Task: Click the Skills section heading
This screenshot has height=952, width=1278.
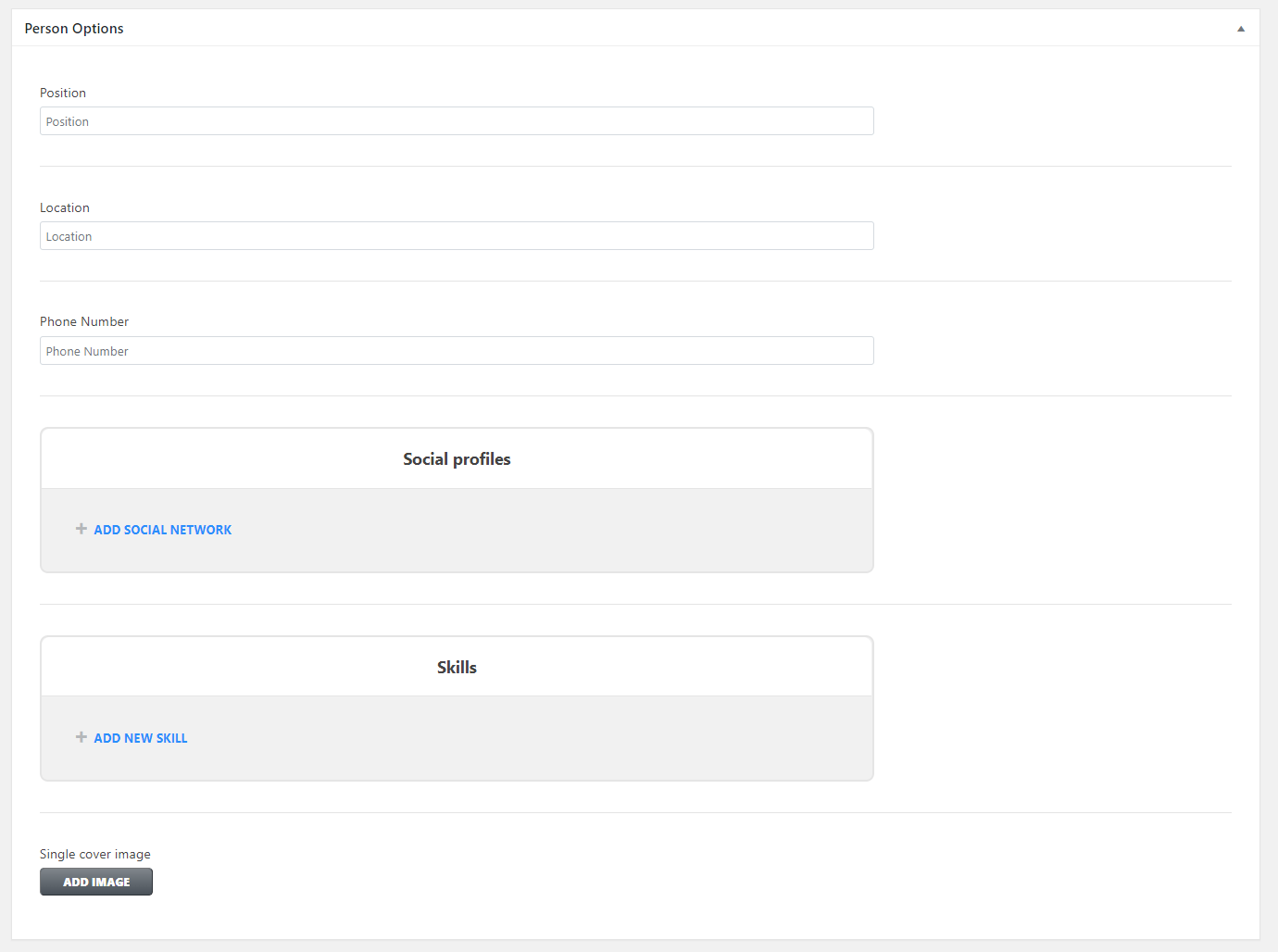Action: [x=457, y=668]
